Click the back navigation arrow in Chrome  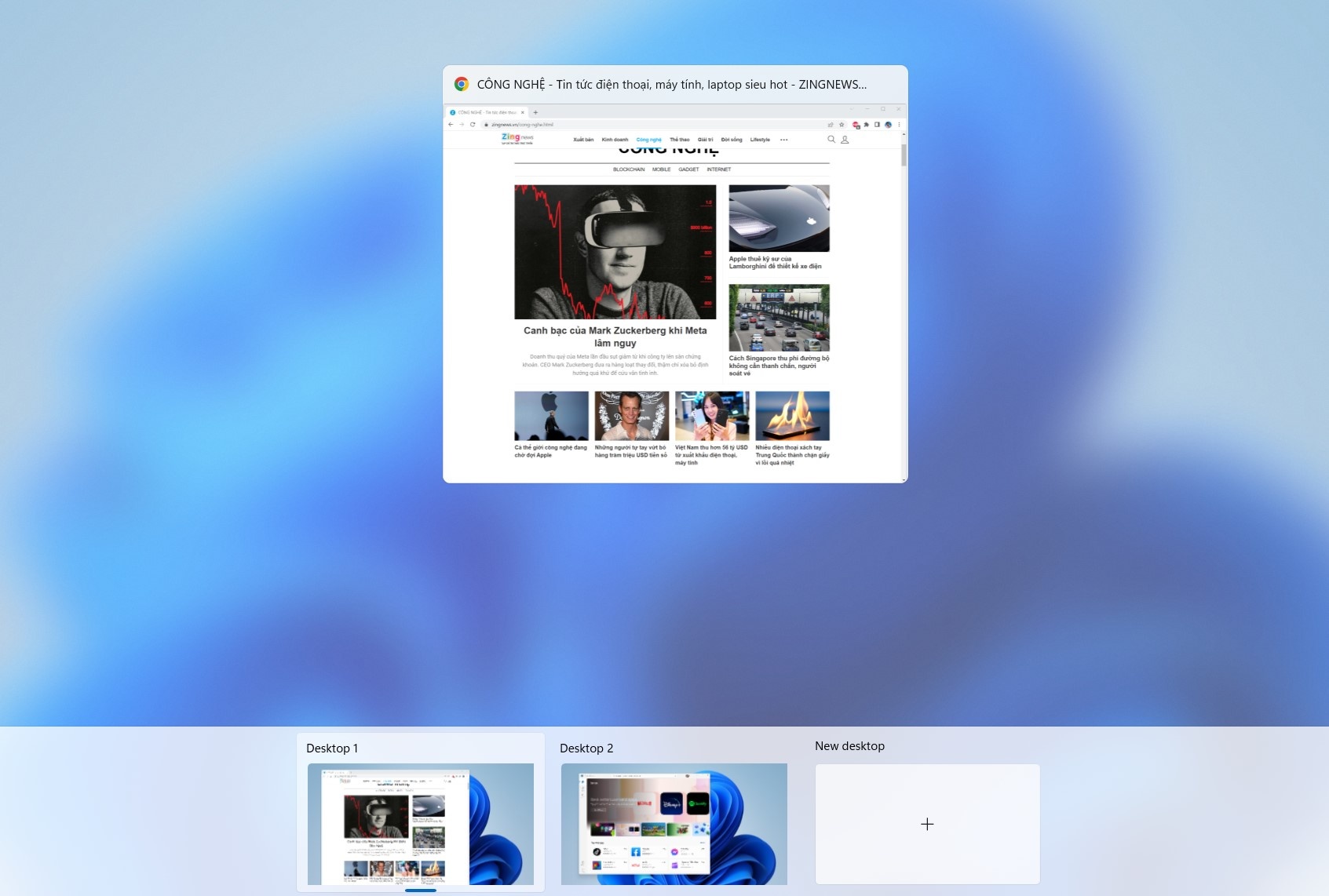click(451, 124)
